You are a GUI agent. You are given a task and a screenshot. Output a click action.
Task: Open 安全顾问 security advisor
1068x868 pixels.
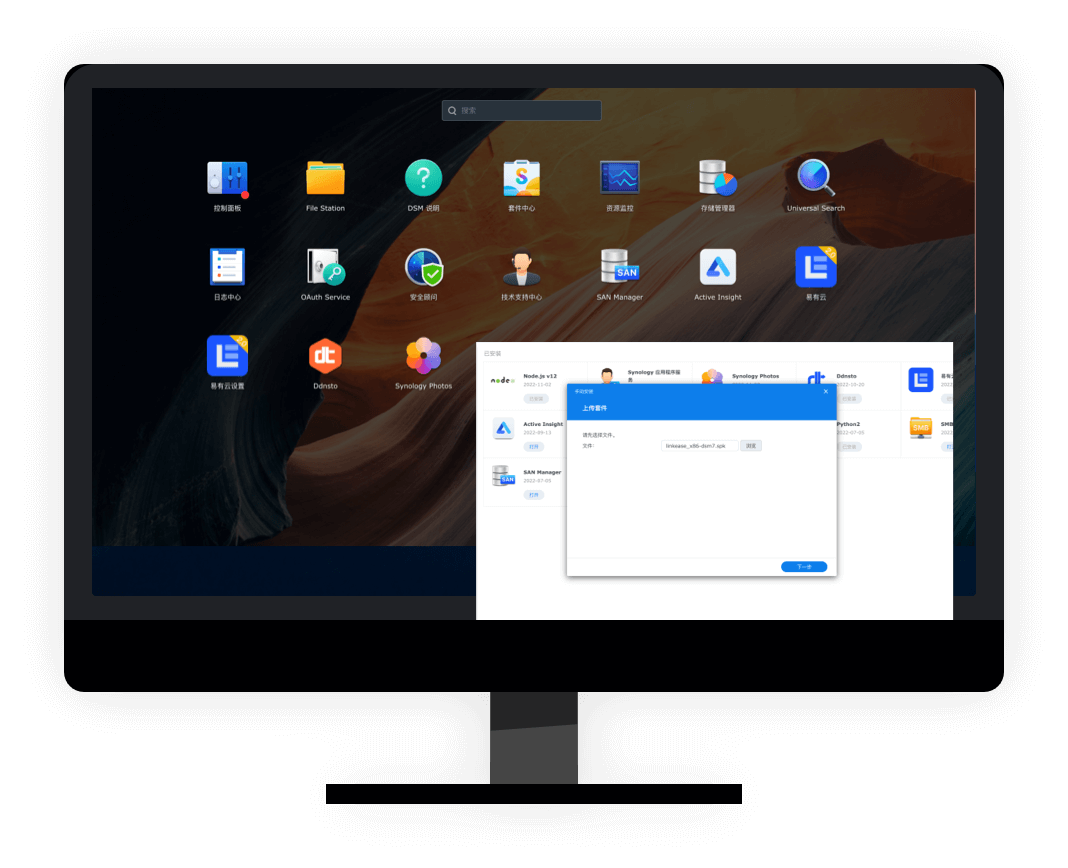pyautogui.click(x=423, y=268)
